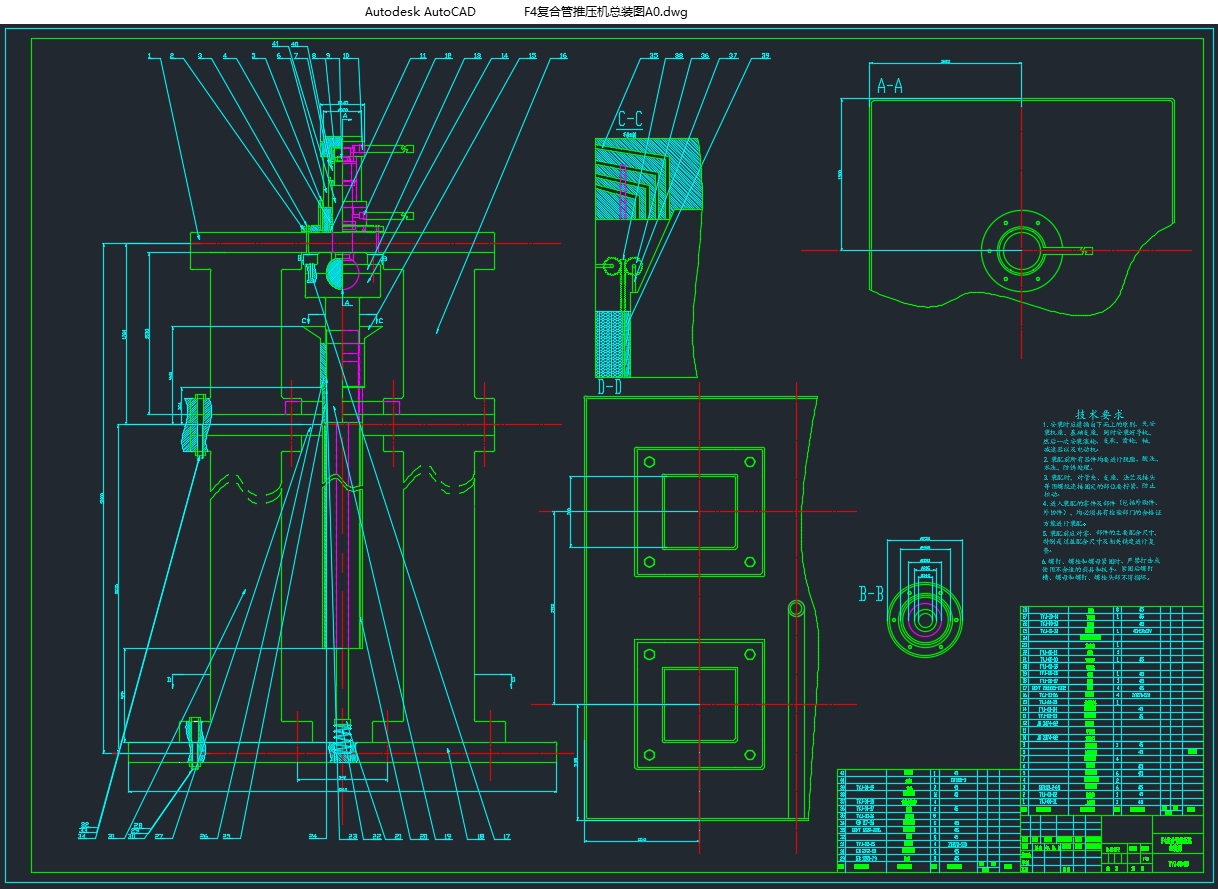Click part balloon number 17
This screenshot has height=889, width=1218.
click(x=507, y=836)
